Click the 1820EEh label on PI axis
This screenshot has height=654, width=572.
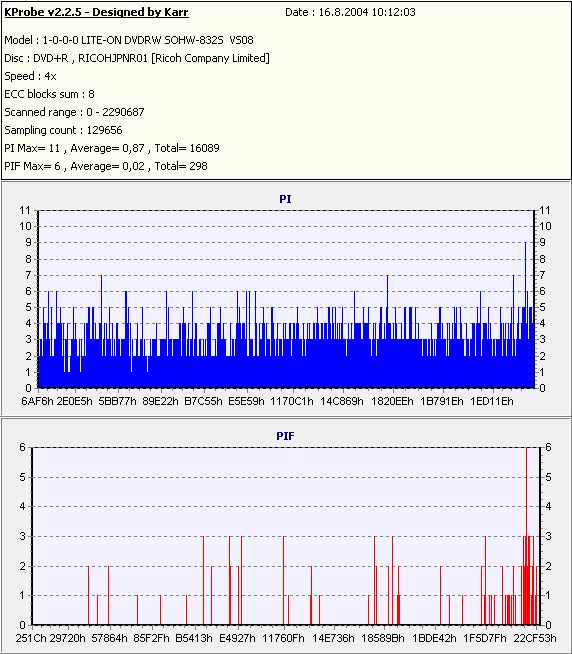[x=392, y=401]
